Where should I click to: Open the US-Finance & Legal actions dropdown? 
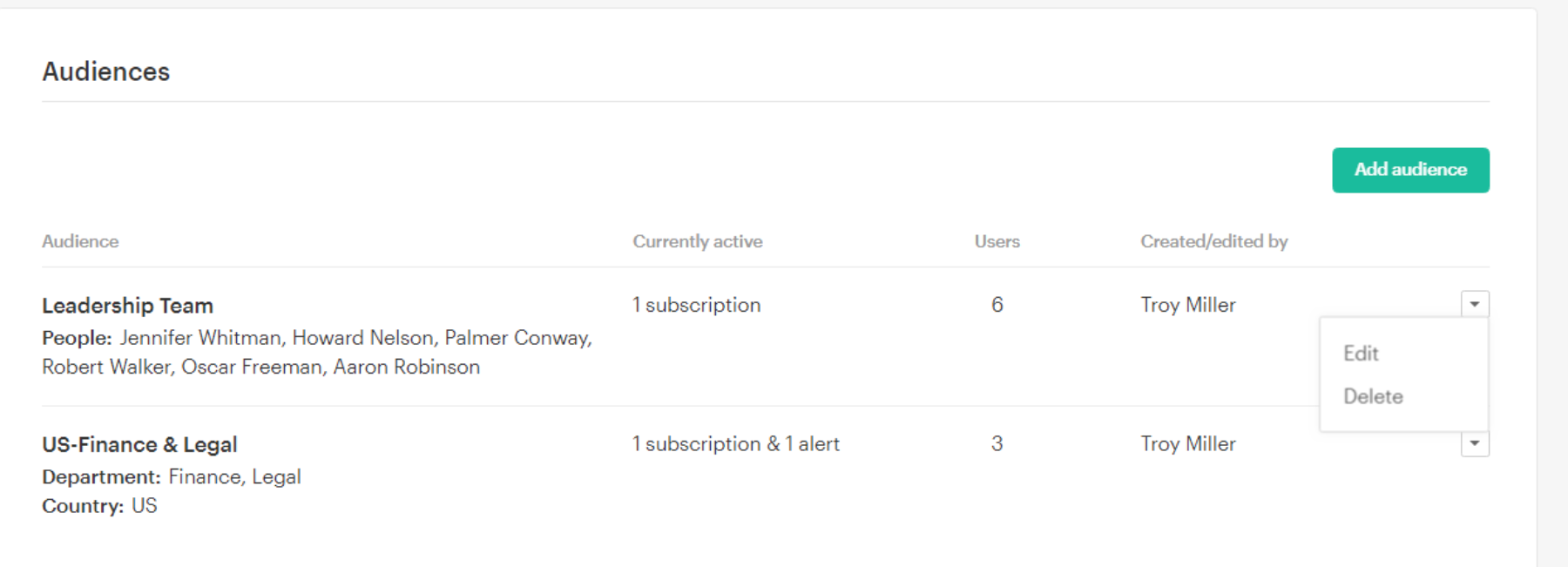[x=1474, y=444]
